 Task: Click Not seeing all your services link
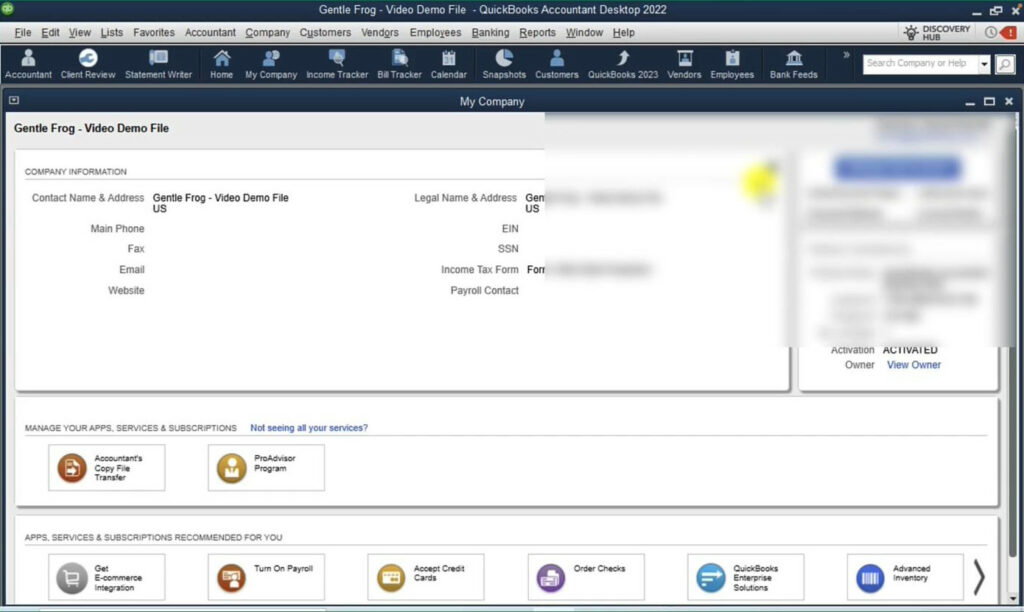coord(310,427)
